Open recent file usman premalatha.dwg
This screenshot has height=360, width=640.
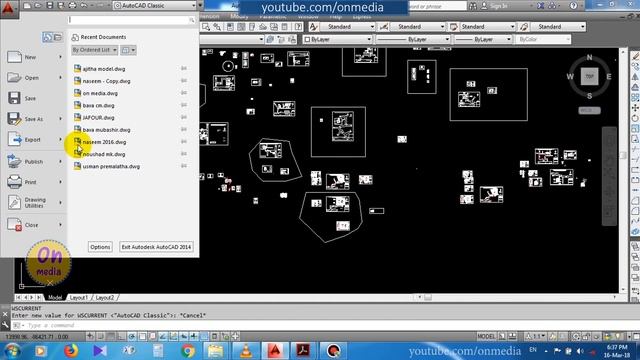(x=111, y=167)
